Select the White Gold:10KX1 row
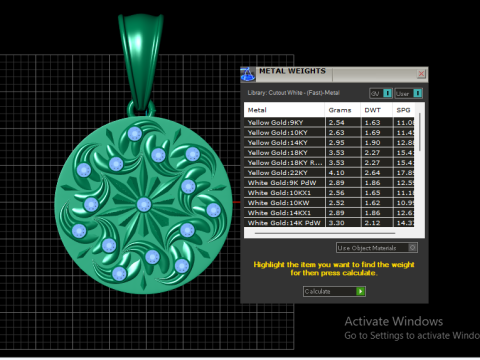Screen dimensions: 480x360 pos(329,193)
